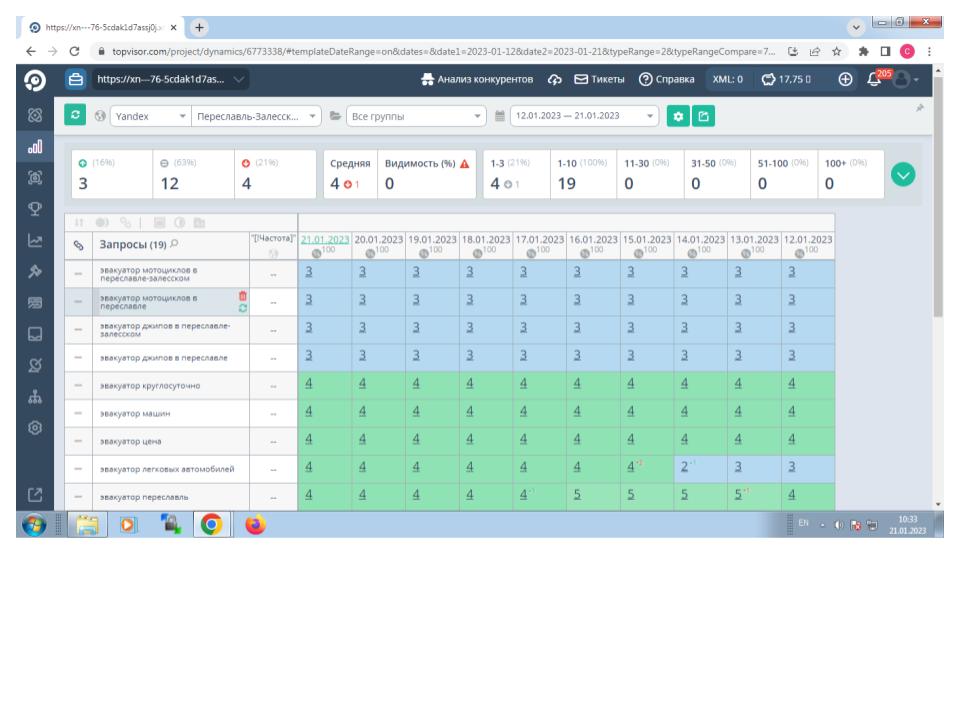Open the hexagon settings sidebar icon
960x720 pixels.
pyautogui.click(x=35, y=428)
